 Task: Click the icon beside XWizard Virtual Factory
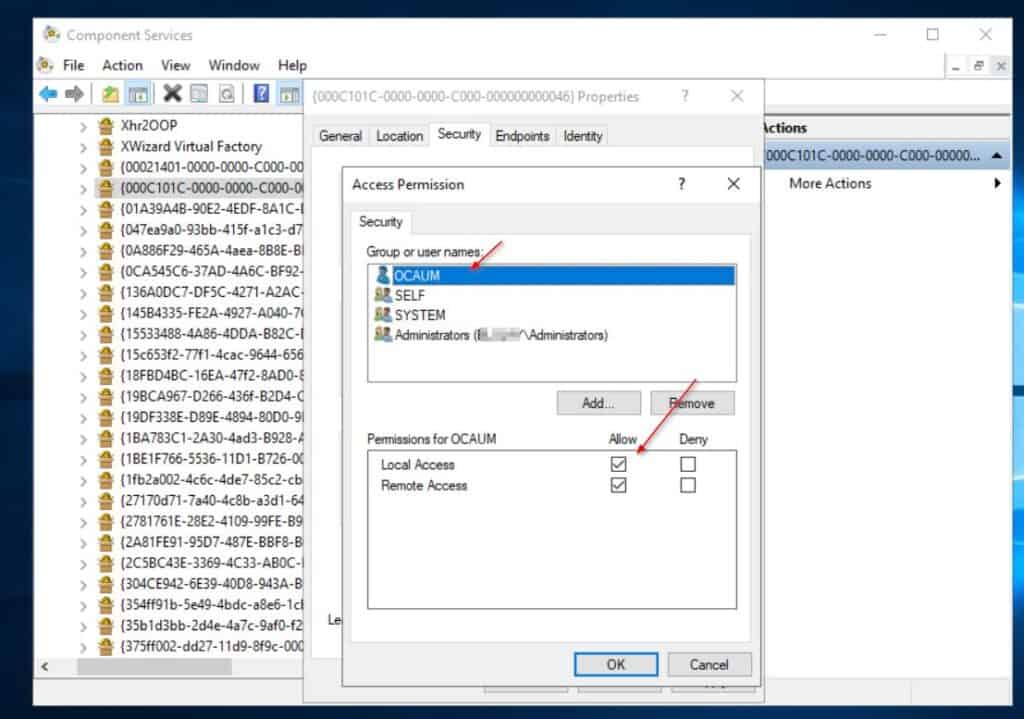106,146
